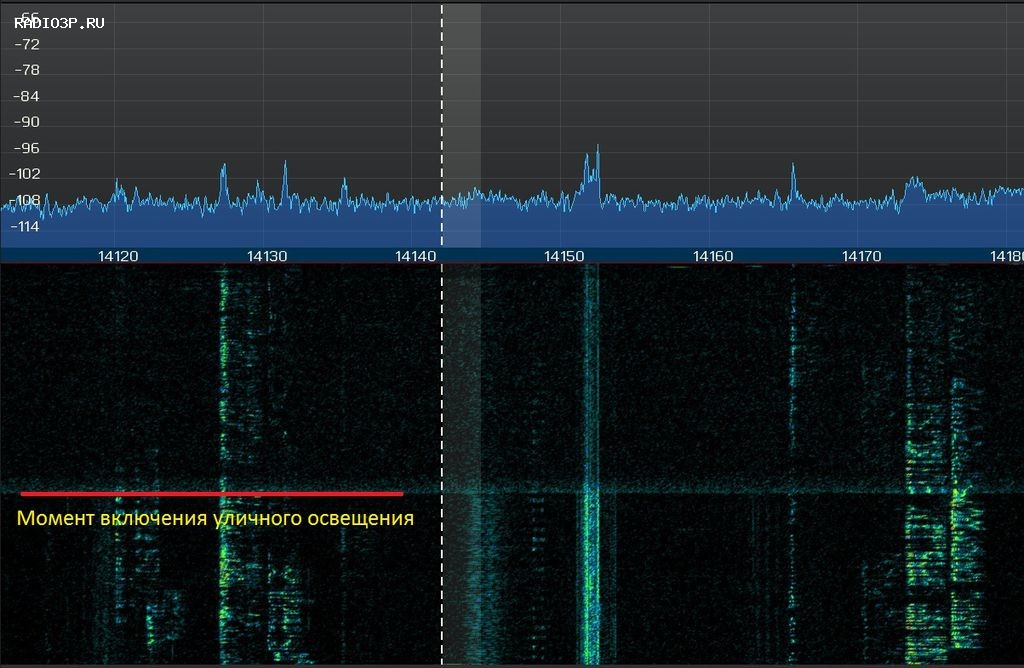Click the 14130 frequency axis label
Viewport: 1024px width, 668px height.
[x=267, y=256]
